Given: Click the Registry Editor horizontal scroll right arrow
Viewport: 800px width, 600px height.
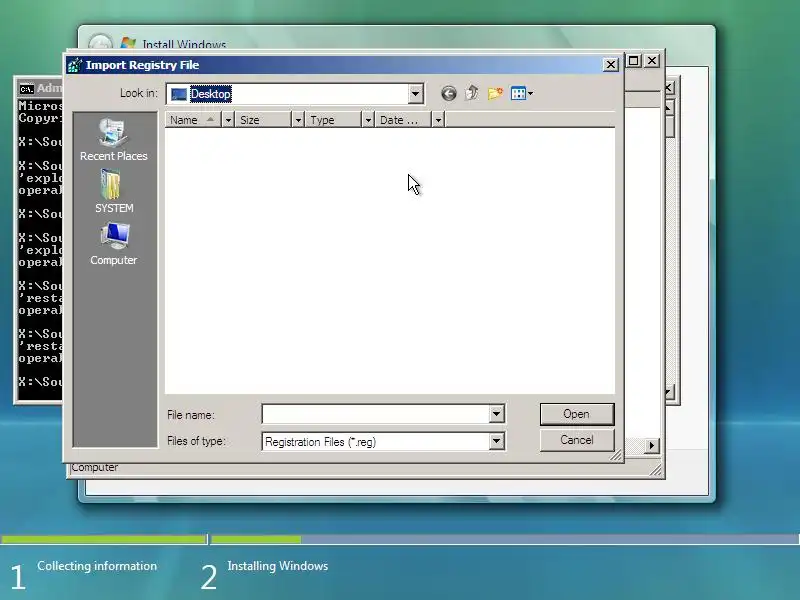Looking at the screenshot, I should tap(652, 445).
